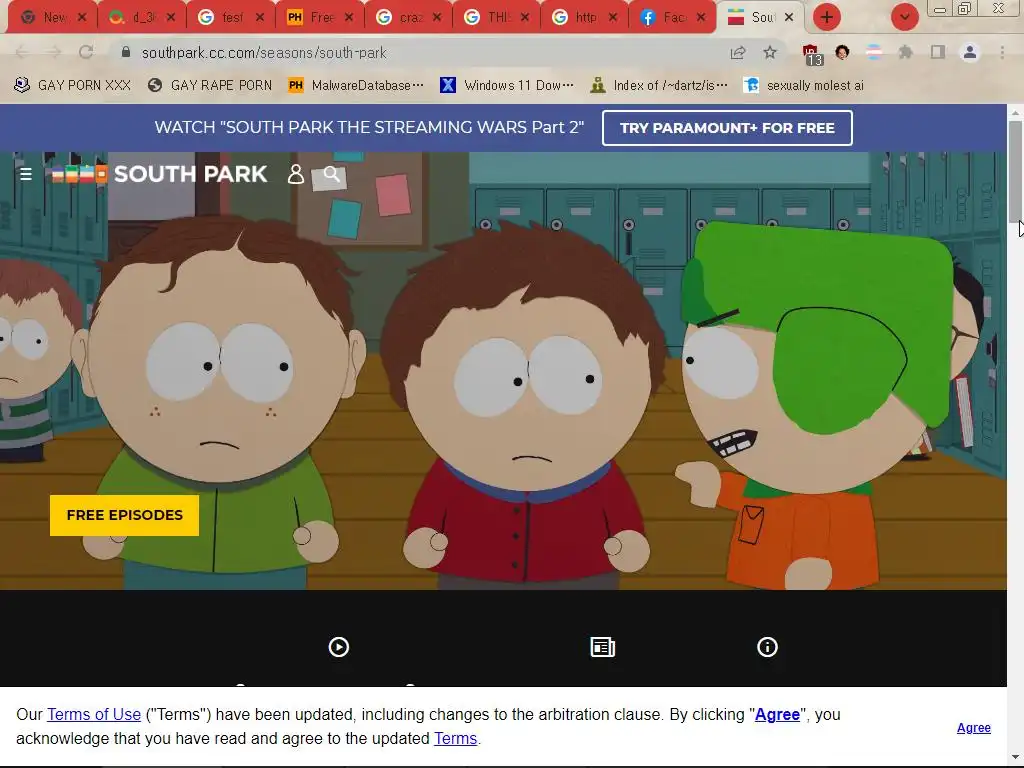Click TRY PARAMOUNT+ FOR FREE button
This screenshot has width=1024, height=768.
pyautogui.click(x=727, y=127)
